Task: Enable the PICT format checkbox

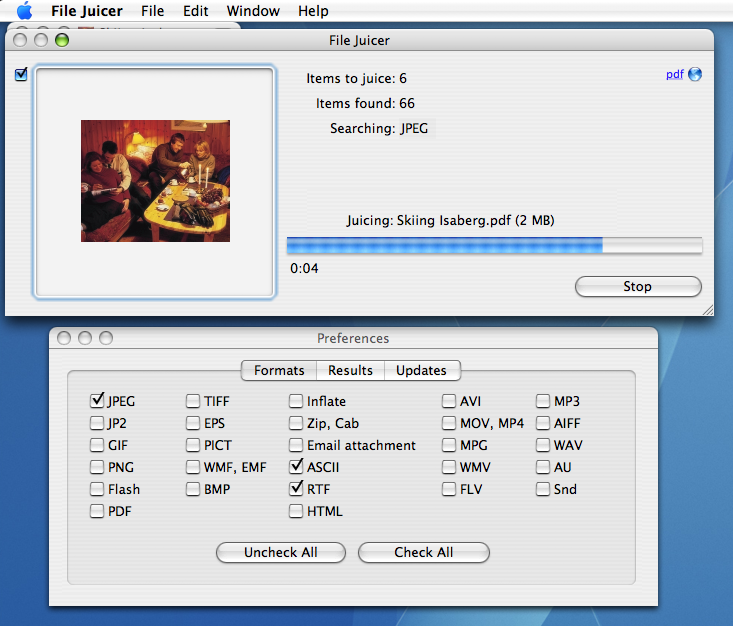Action: (193, 445)
